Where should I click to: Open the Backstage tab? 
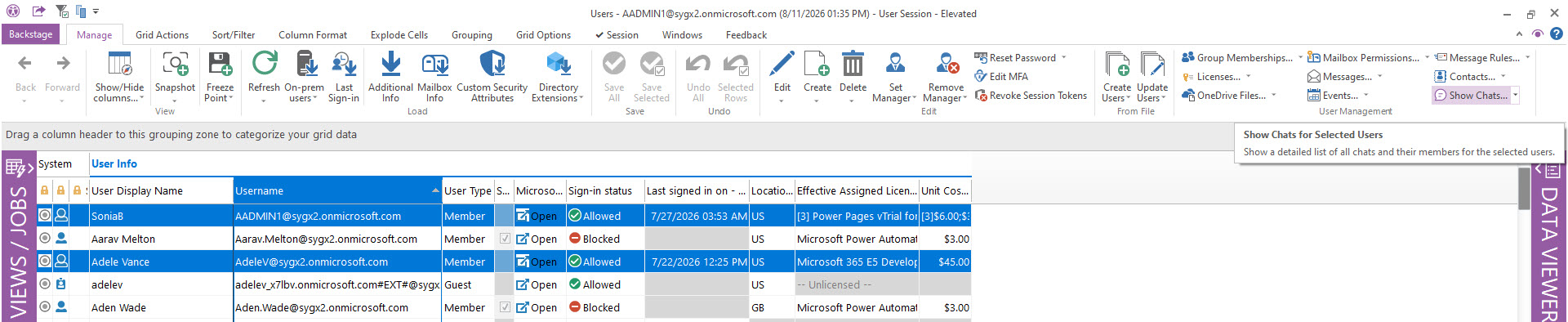(31, 34)
